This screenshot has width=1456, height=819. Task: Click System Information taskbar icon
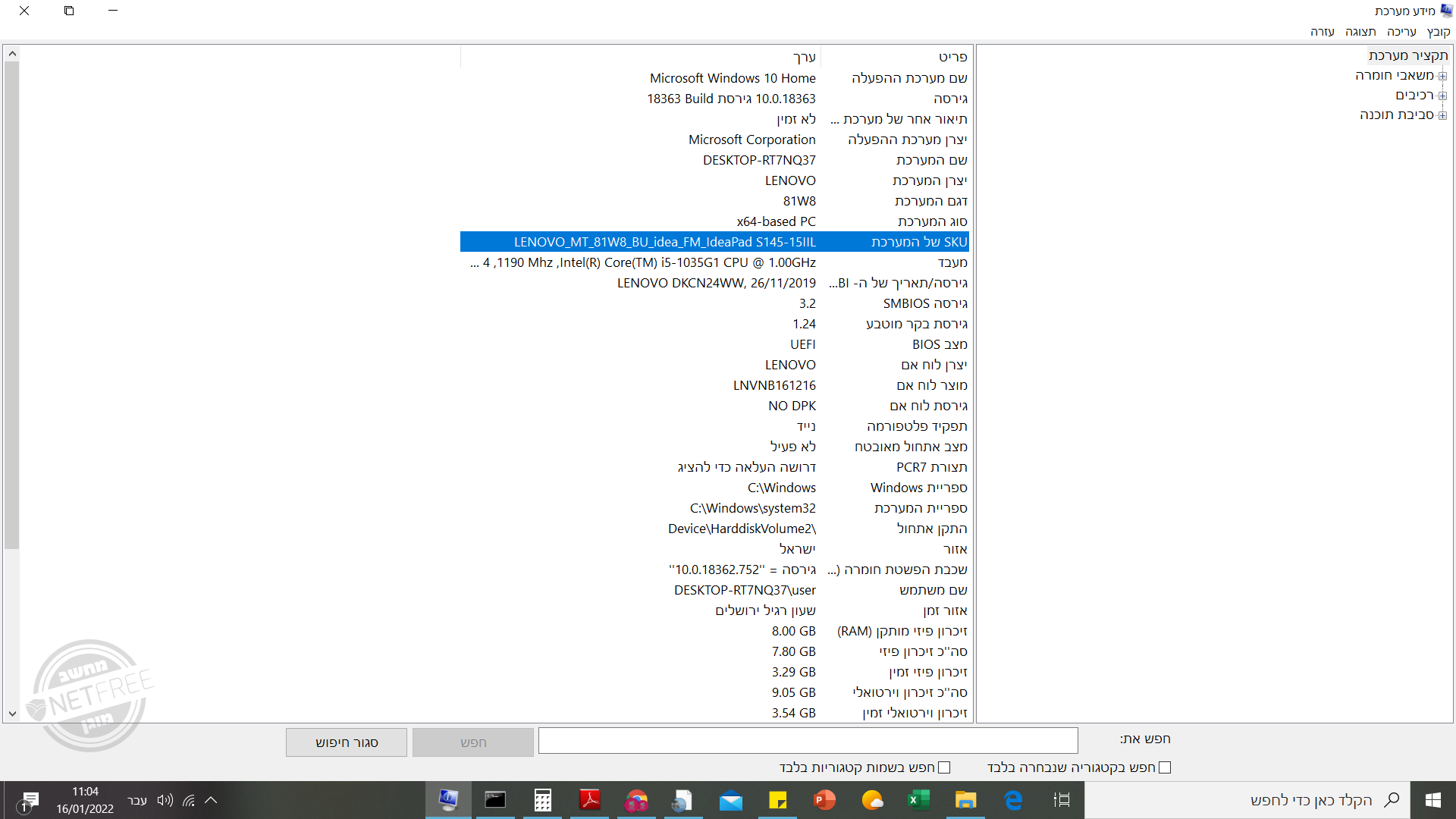[448, 800]
